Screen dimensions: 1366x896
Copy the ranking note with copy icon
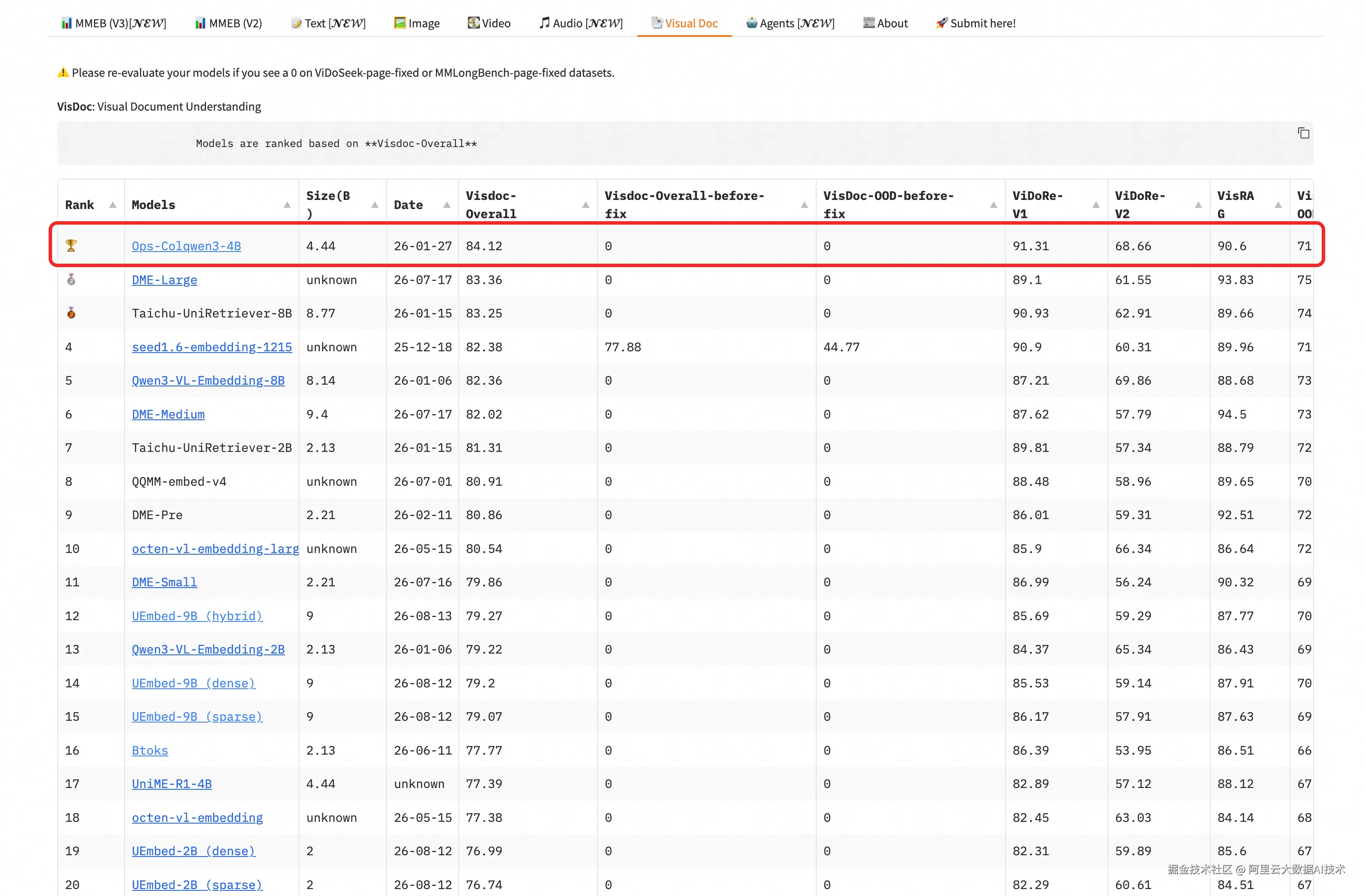1304,133
